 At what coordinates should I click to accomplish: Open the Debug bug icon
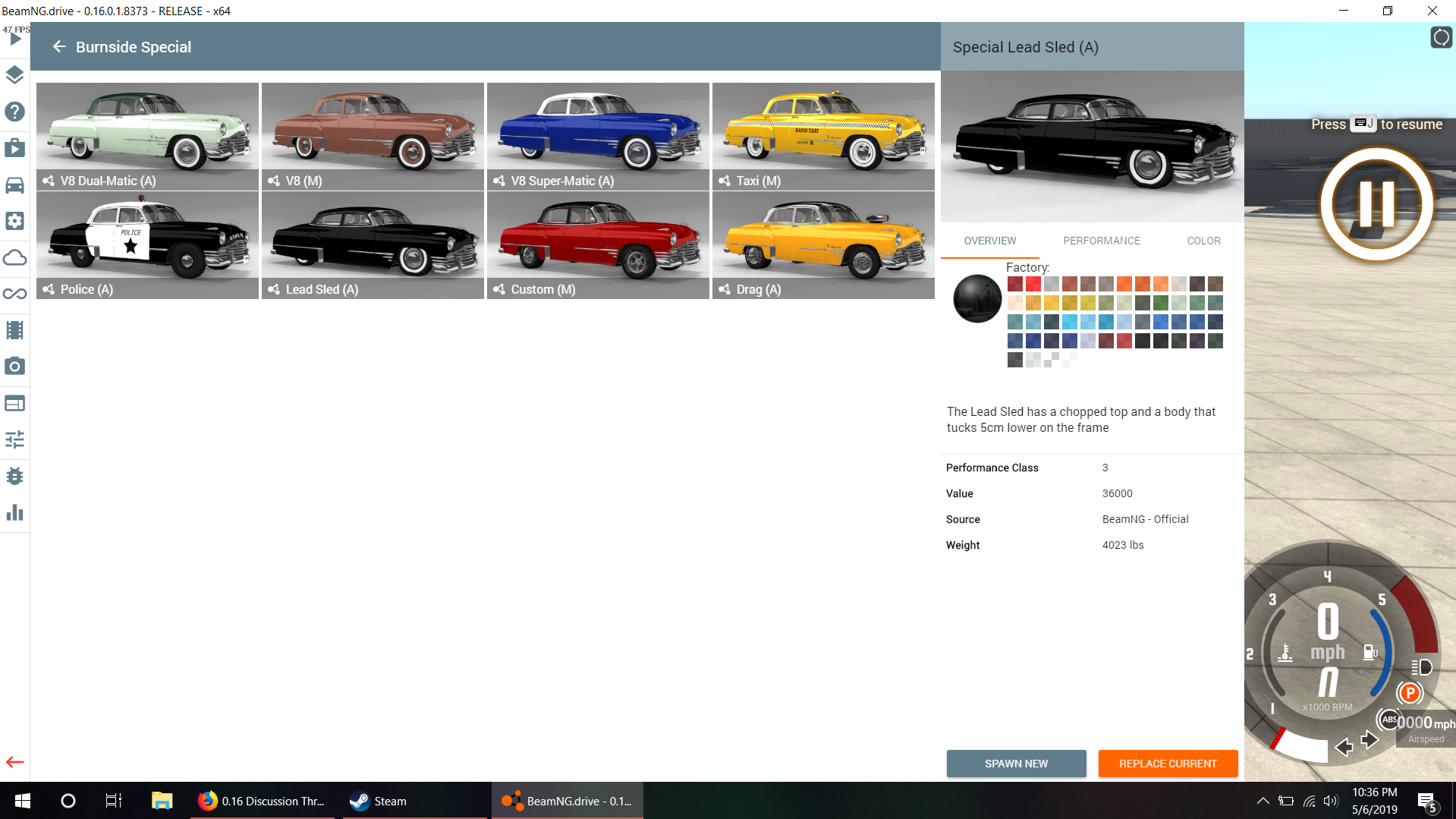pos(14,476)
